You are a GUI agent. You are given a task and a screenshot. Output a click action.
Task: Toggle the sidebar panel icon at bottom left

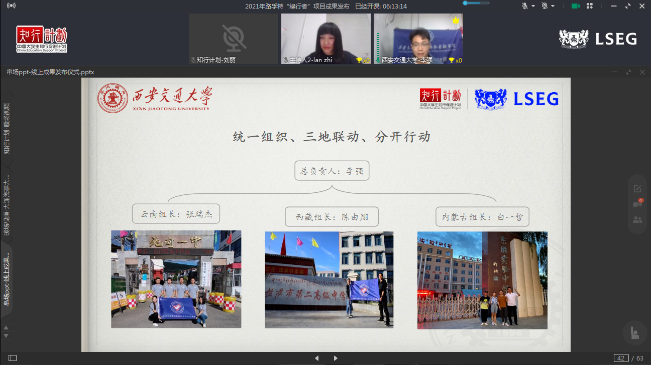point(12,358)
